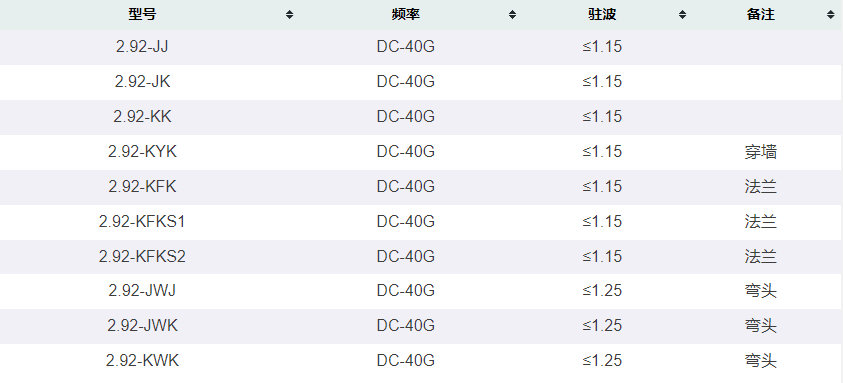Select the 2.92-KWK row model
Viewport: 843px width, 383px height.
tap(142, 361)
